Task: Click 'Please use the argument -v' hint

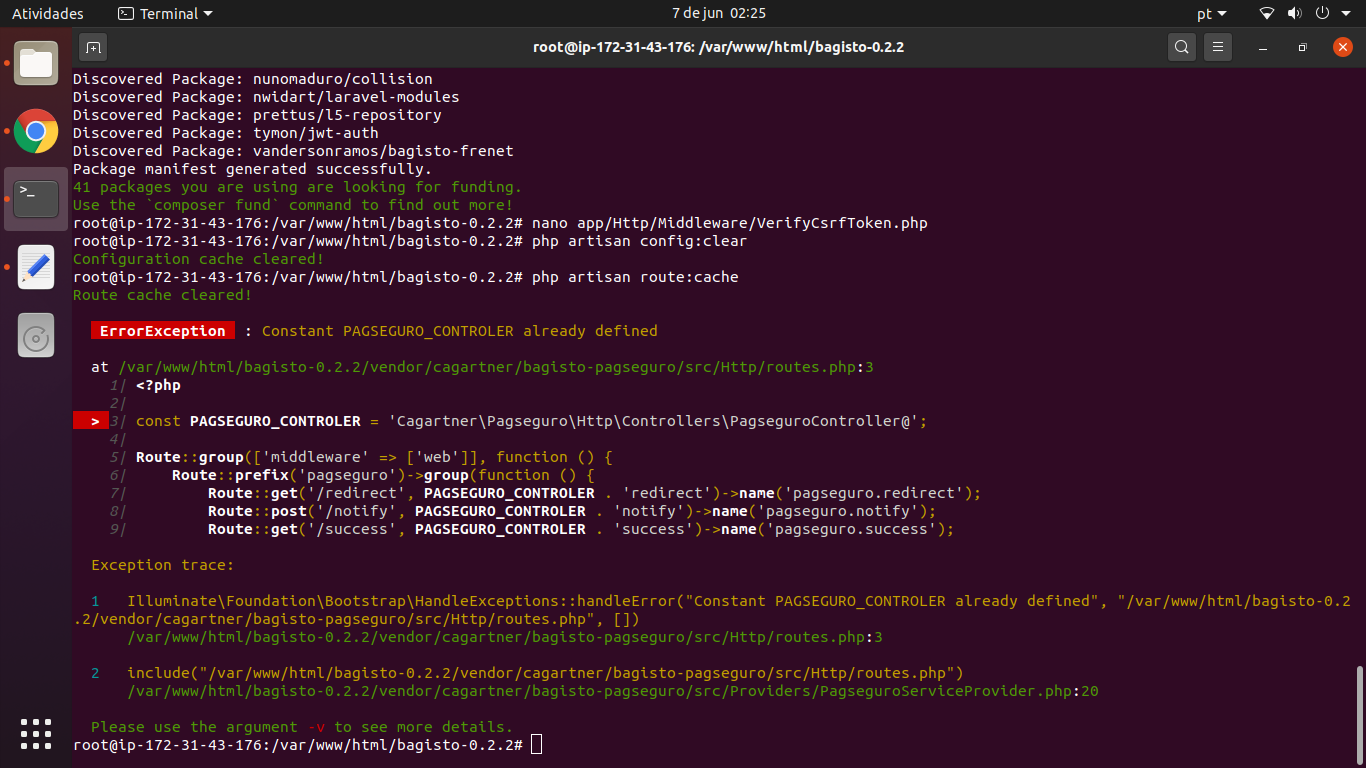Action: [x=302, y=727]
